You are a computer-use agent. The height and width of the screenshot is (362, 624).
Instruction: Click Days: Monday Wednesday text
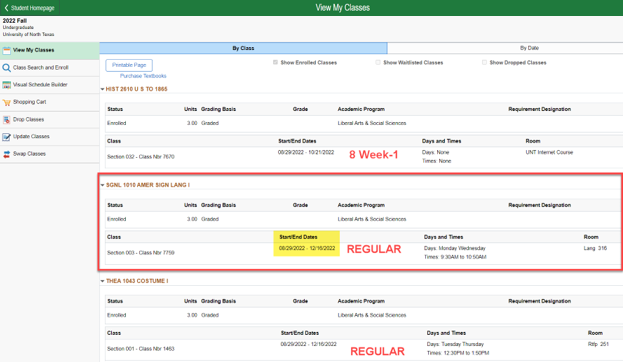click(454, 248)
